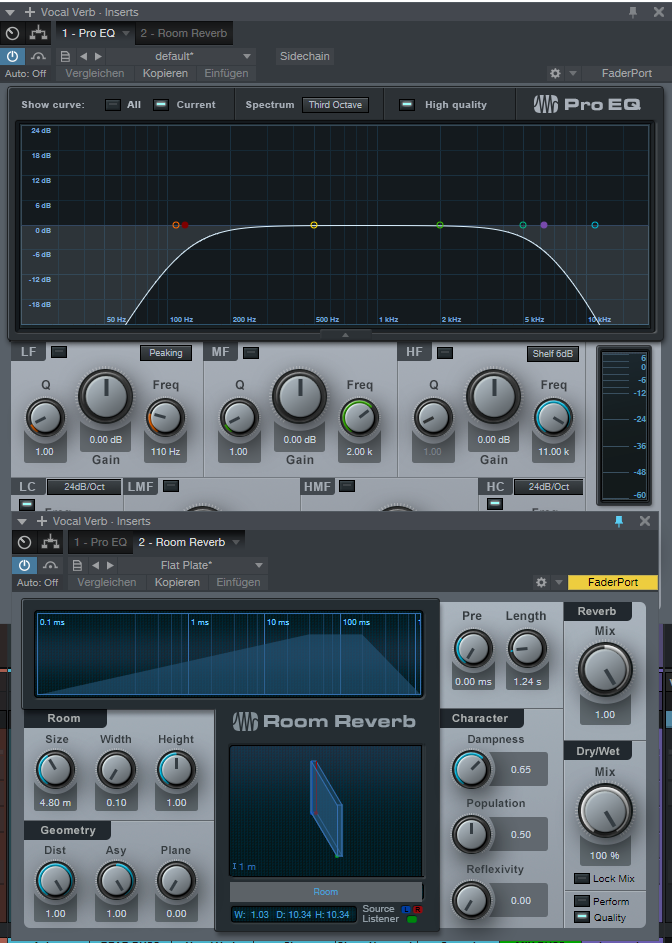
Task: Click the preset file icon in Pro EQ window
Action: pos(65,56)
